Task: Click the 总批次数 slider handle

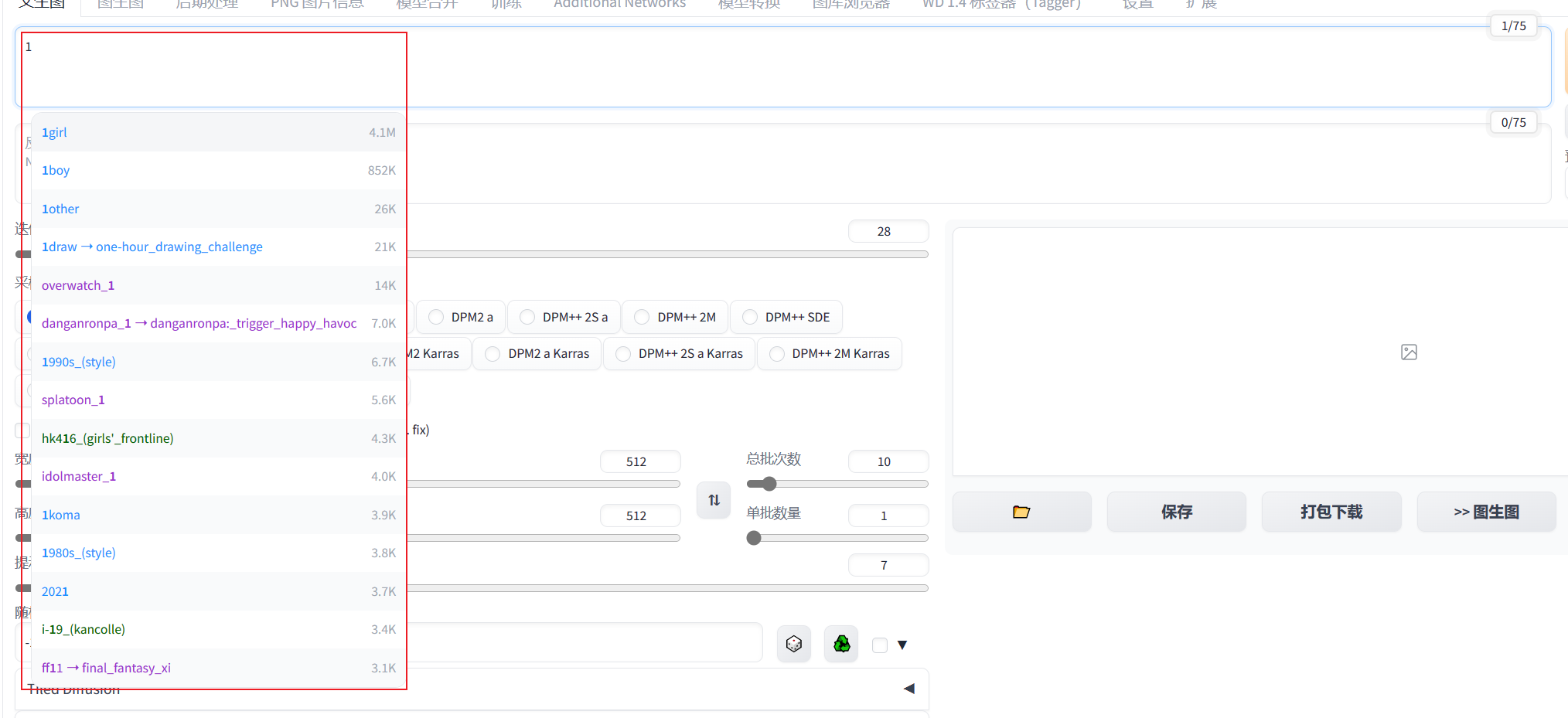Action: pos(768,484)
